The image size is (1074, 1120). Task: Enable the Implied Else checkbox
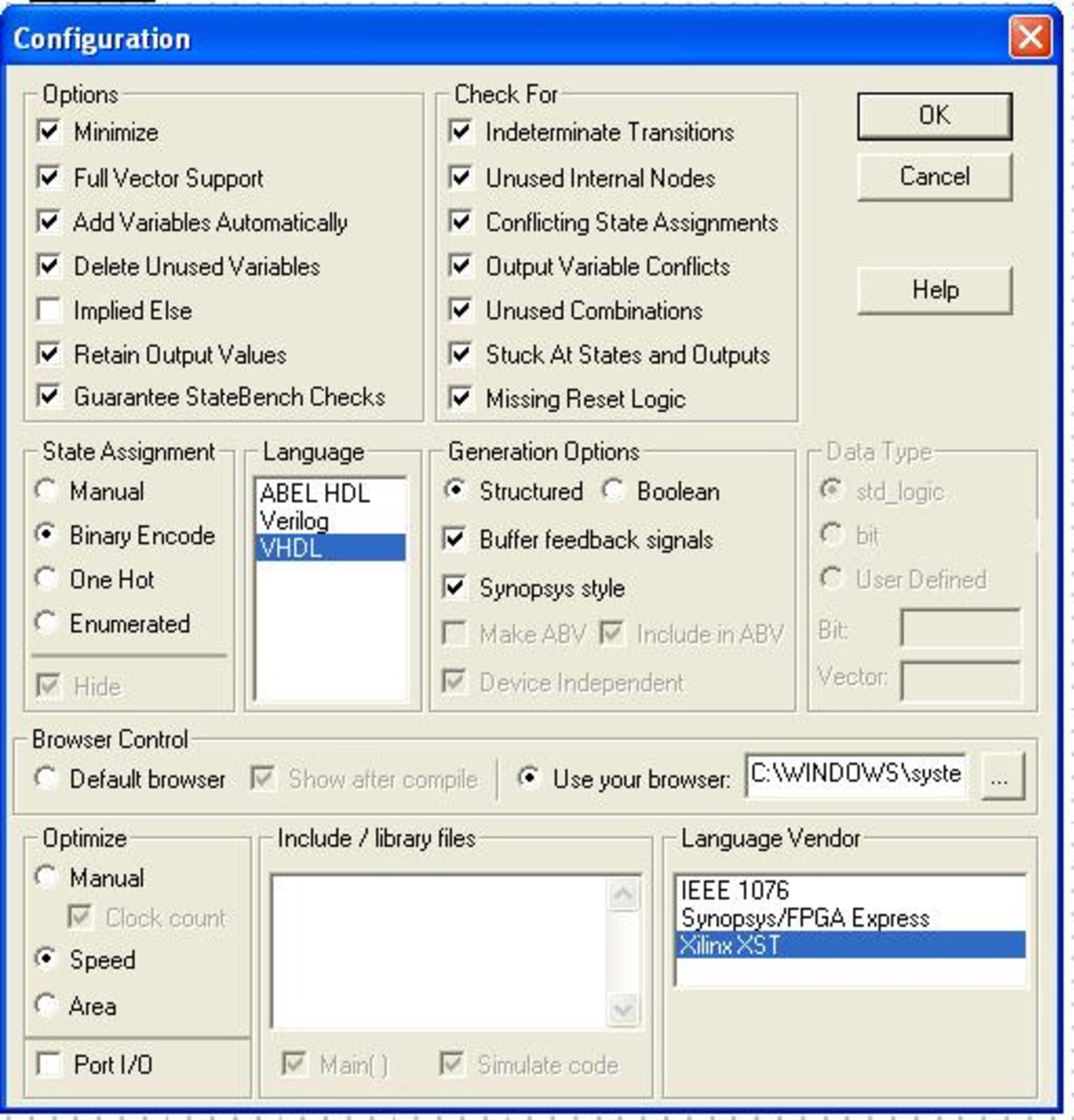tap(49, 310)
